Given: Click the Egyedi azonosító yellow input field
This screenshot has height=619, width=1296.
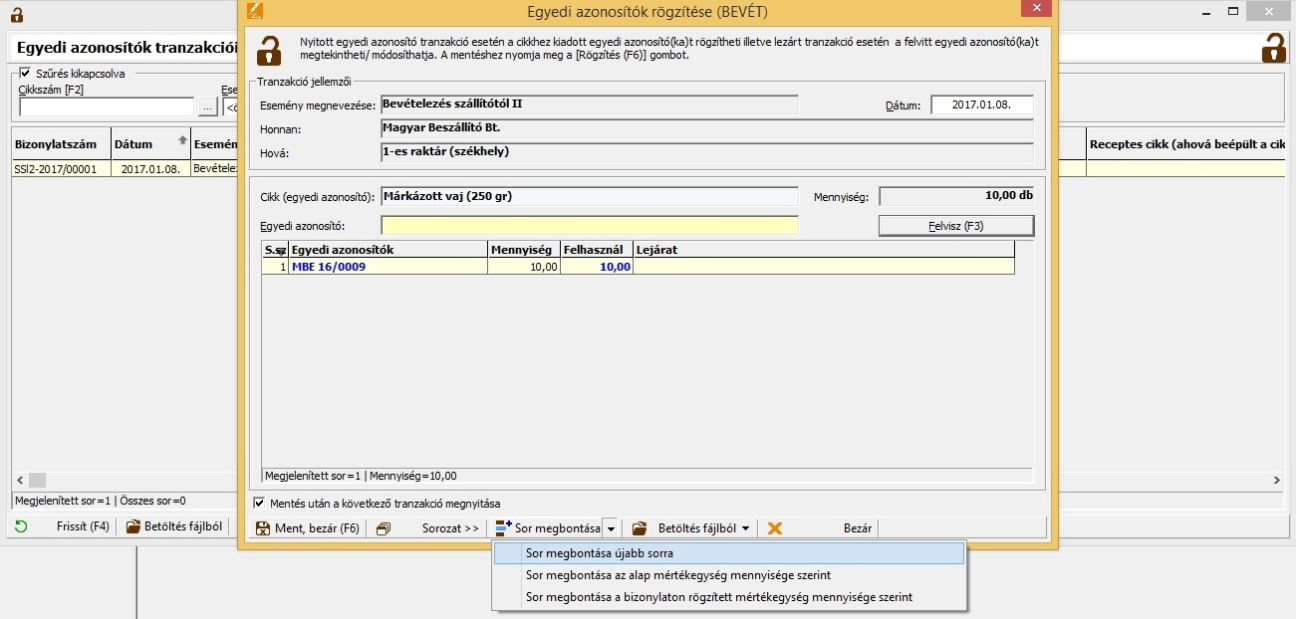Looking at the screenshot, I should (589, 226).
